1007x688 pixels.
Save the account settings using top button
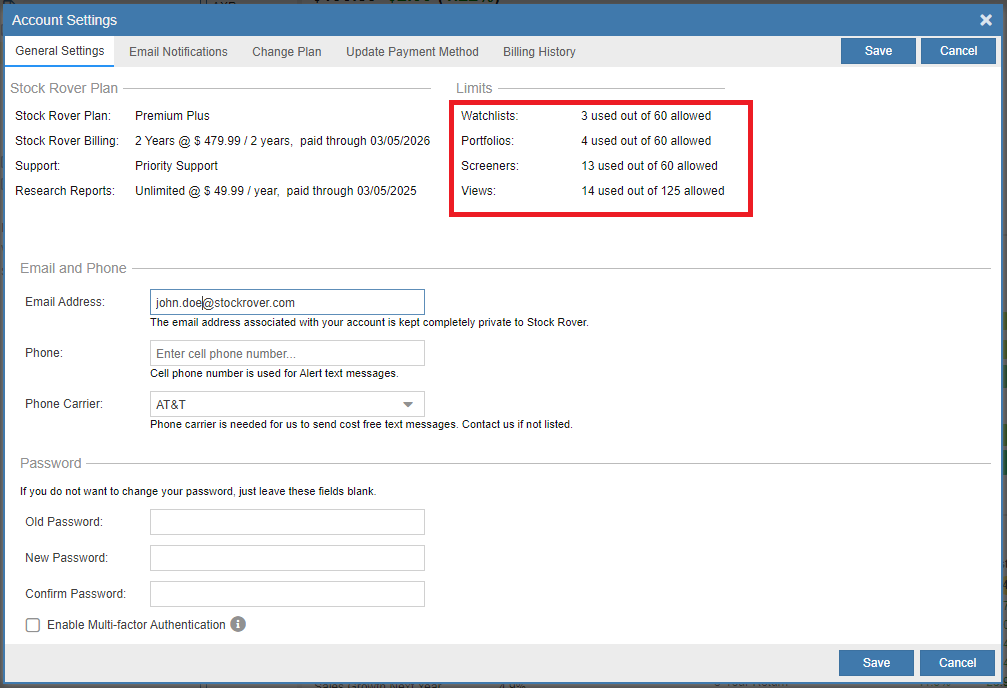877,50
